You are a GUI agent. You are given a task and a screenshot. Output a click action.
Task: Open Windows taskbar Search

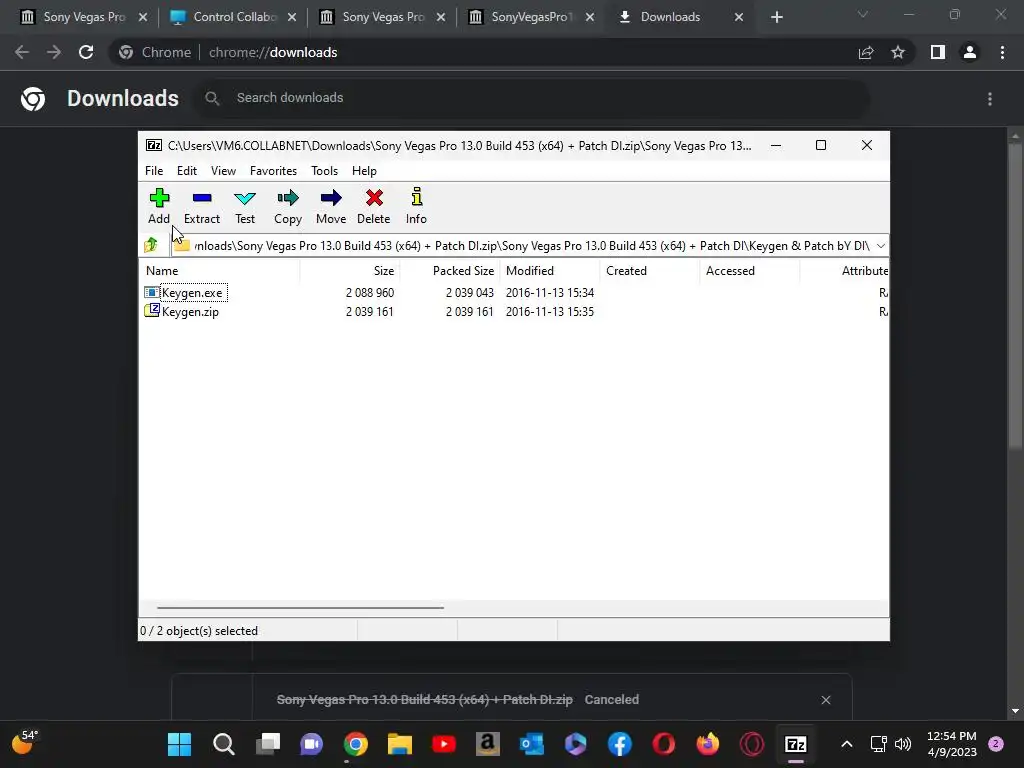[223, 744]
